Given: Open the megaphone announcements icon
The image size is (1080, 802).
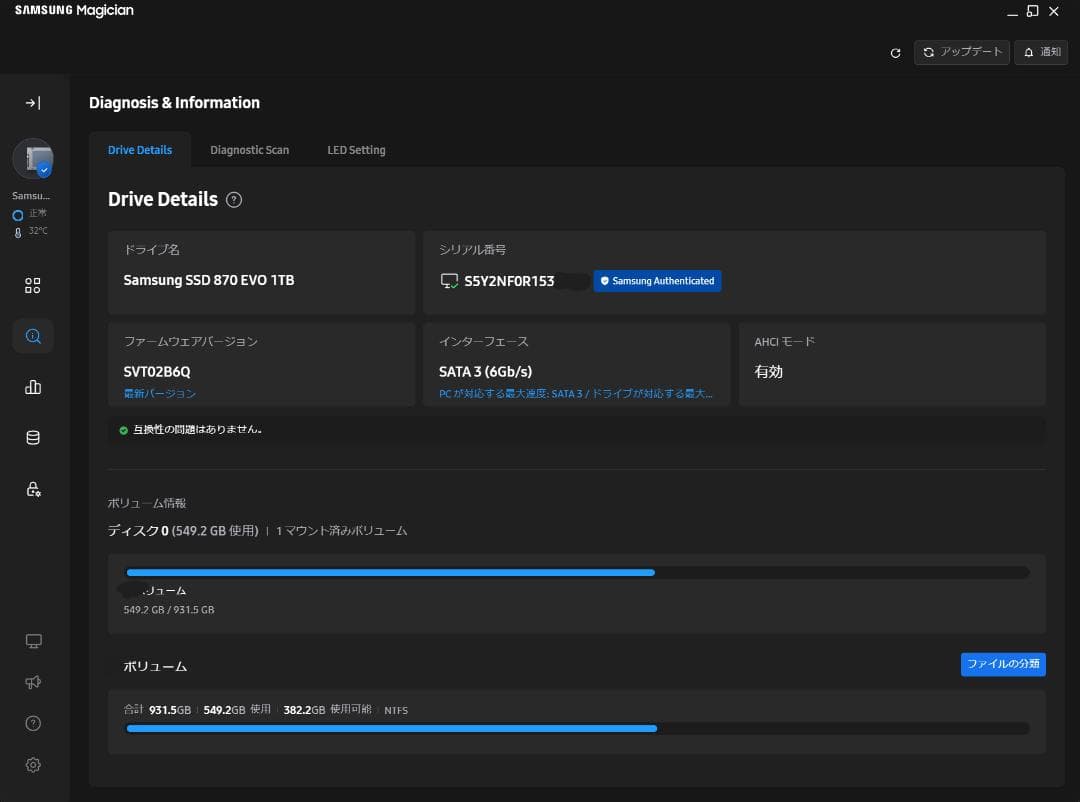Looking at the screenshot, I should click(x=33, y=682).
